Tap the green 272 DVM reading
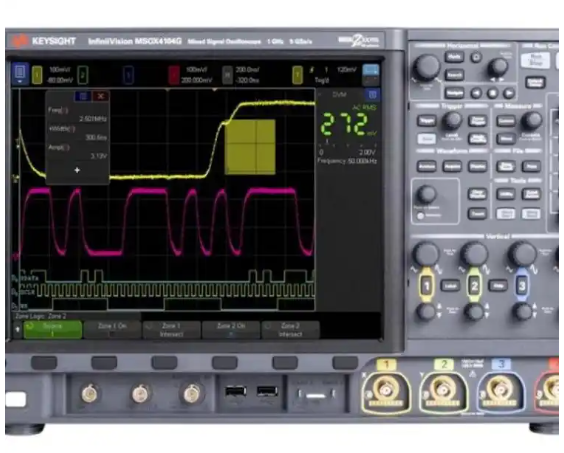 pos(344,124)
